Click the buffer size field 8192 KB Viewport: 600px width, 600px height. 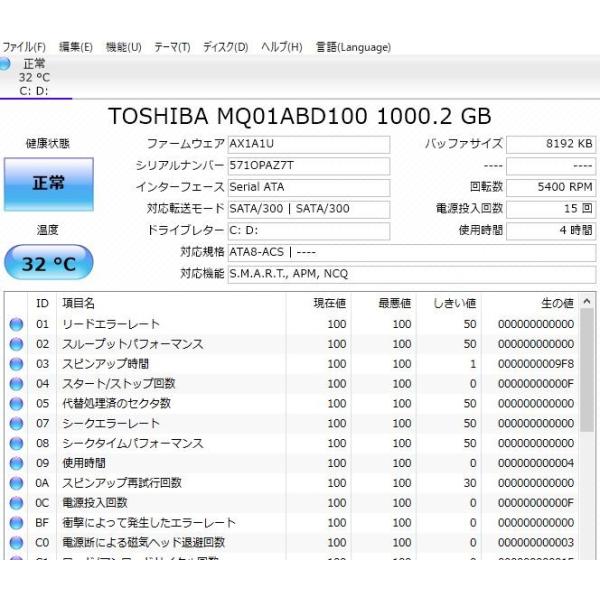coord(551,144)
